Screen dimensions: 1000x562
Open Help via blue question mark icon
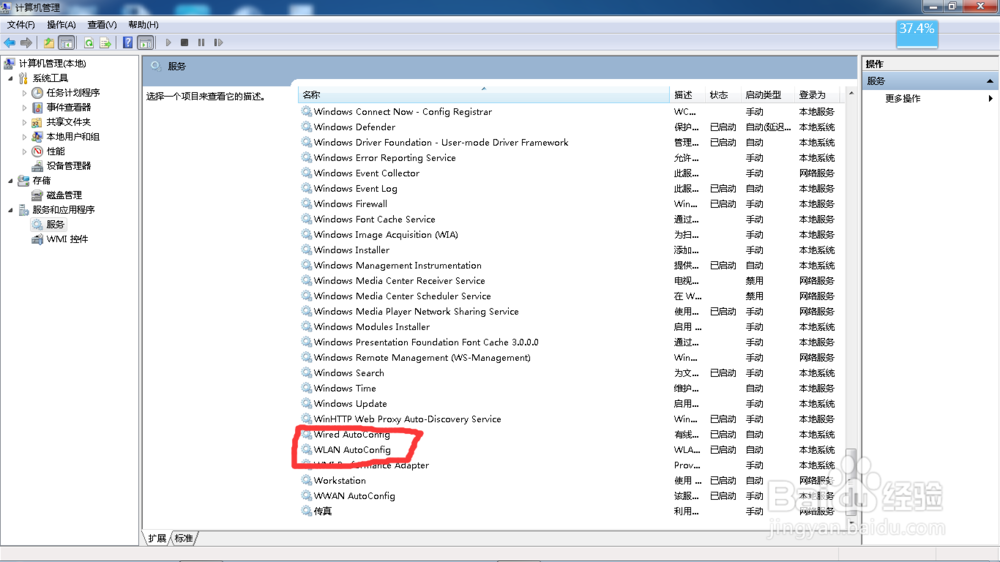click(128, 43)
